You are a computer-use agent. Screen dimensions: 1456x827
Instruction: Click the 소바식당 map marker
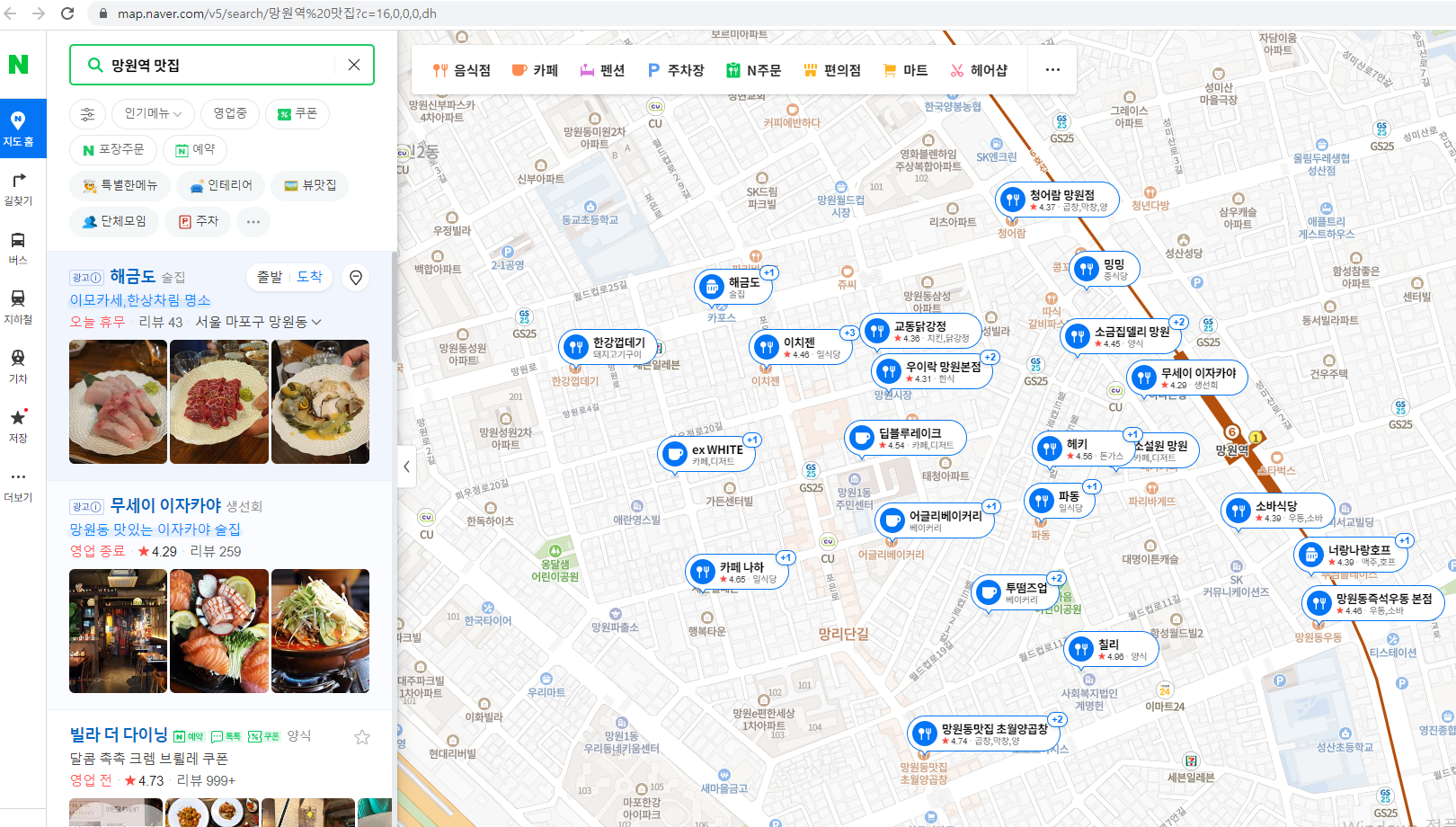pos(1277,511)
